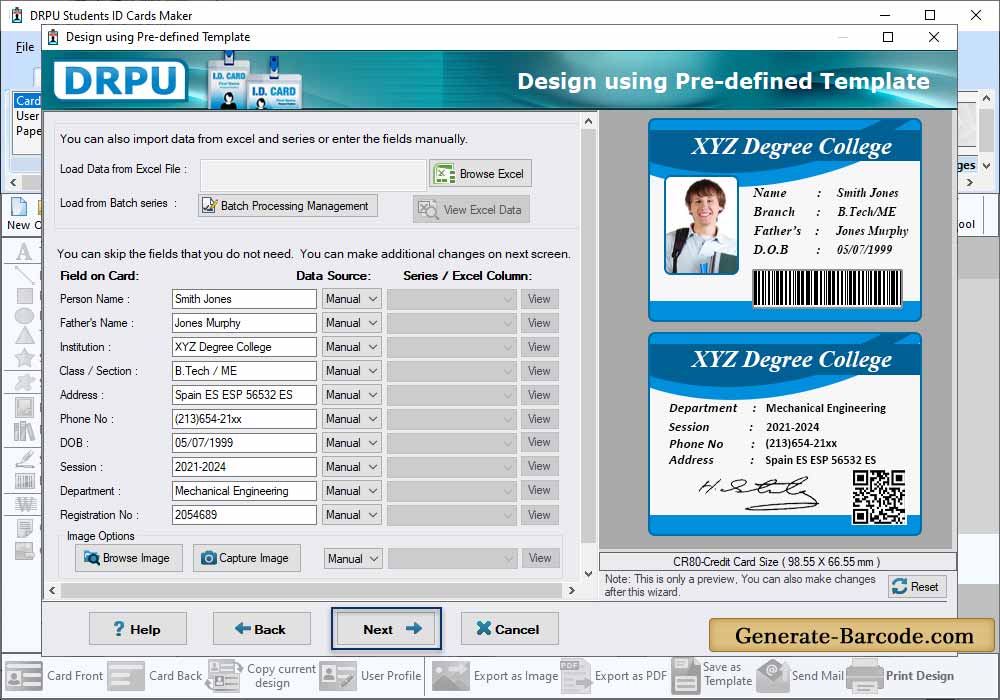
Task: Click form panel scroll-down arrow
Action: coord(588,574)
